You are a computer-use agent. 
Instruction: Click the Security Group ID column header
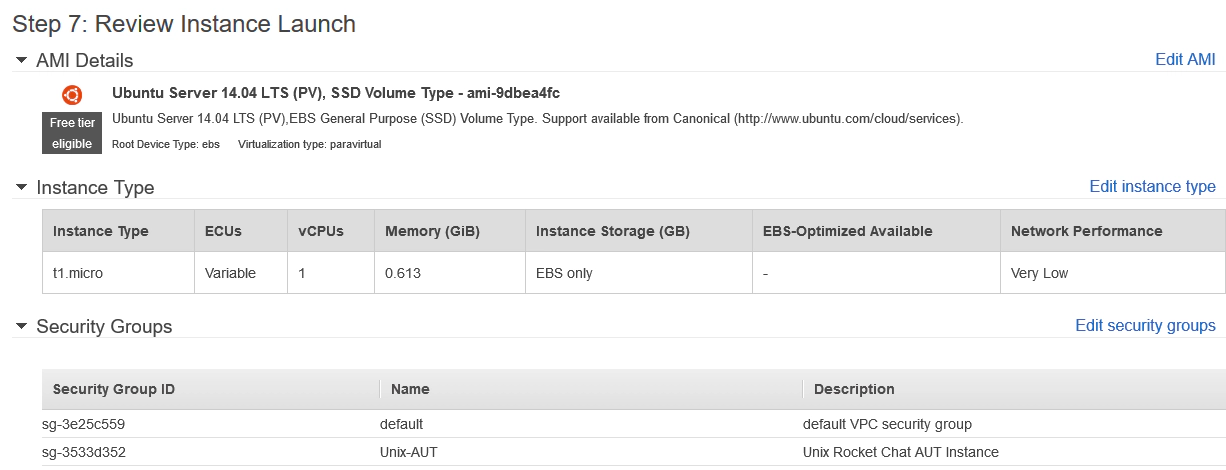coord(113,389)
